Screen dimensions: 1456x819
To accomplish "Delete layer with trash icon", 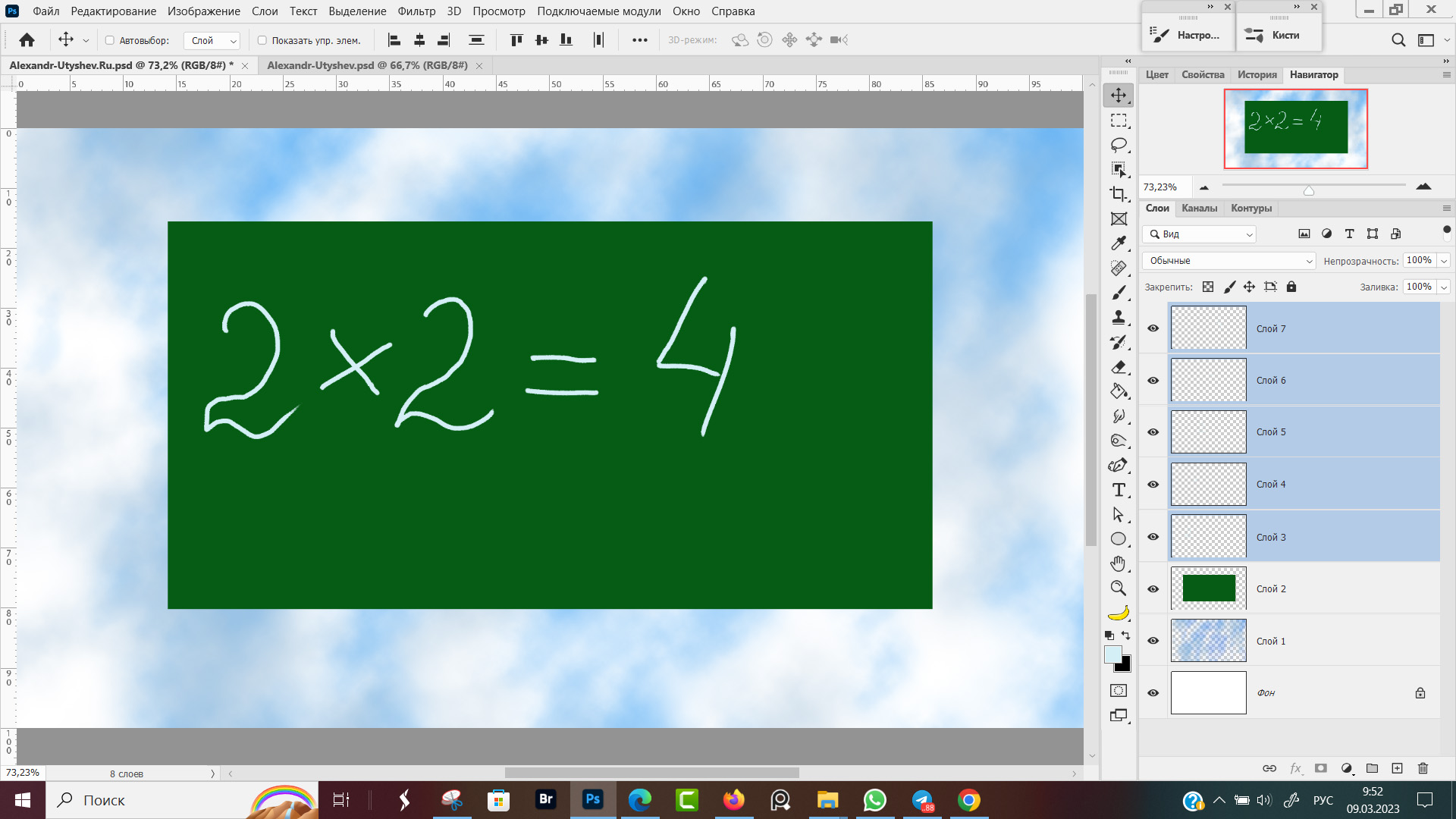I will [x=1423, y=768].
